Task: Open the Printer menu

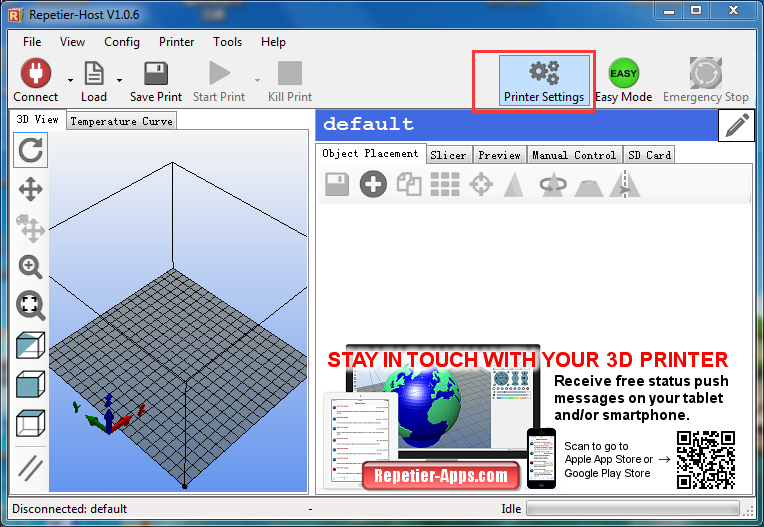Action: pos(176,42)
